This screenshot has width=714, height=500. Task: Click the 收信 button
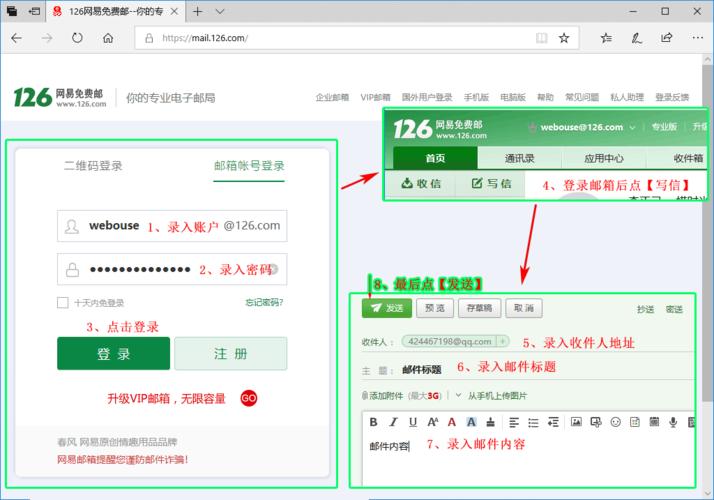420,184
